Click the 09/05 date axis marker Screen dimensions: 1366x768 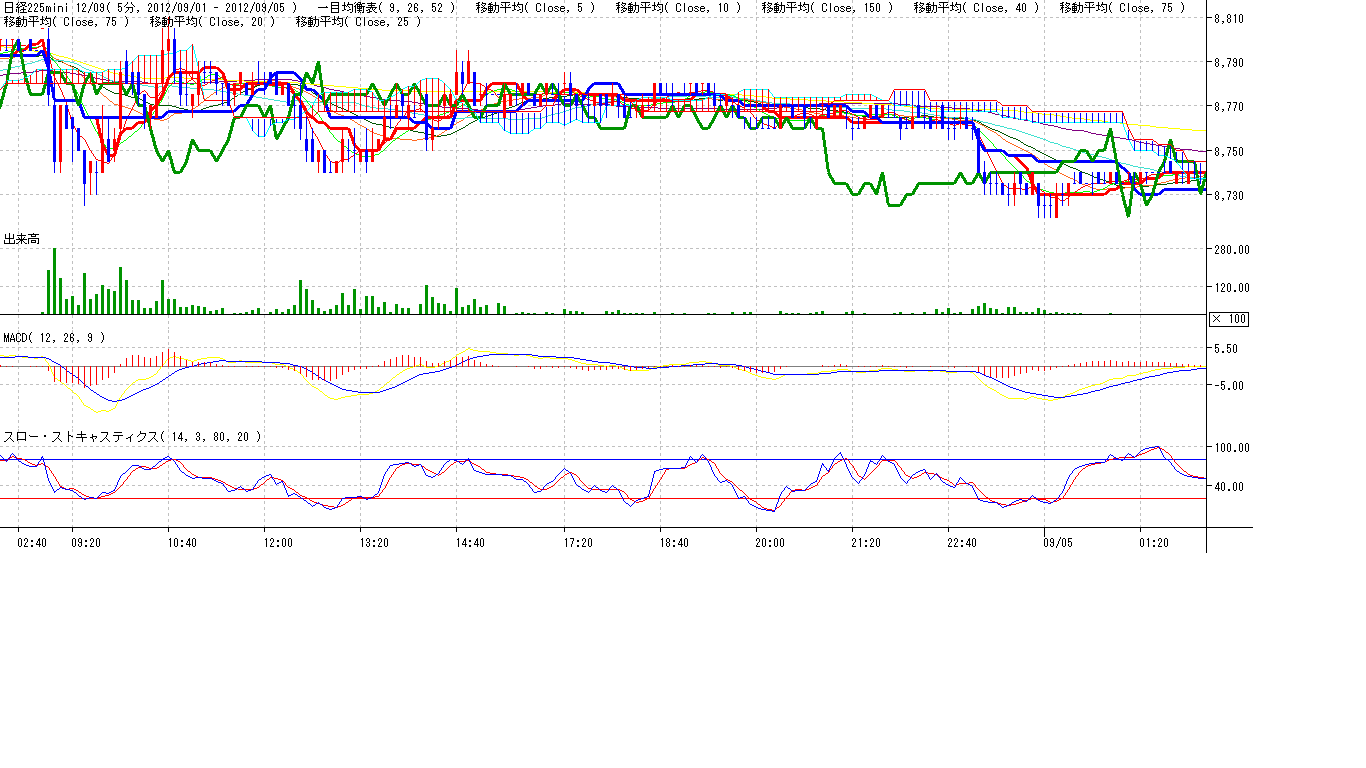coord(1058,542)
